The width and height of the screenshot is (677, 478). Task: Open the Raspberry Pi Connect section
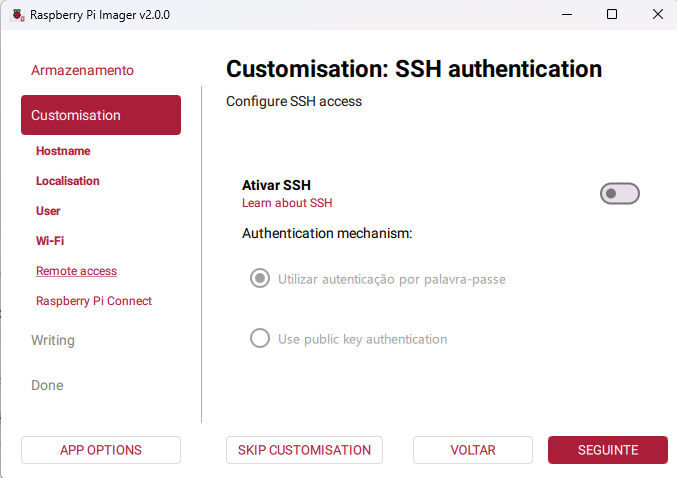(94, 301)
